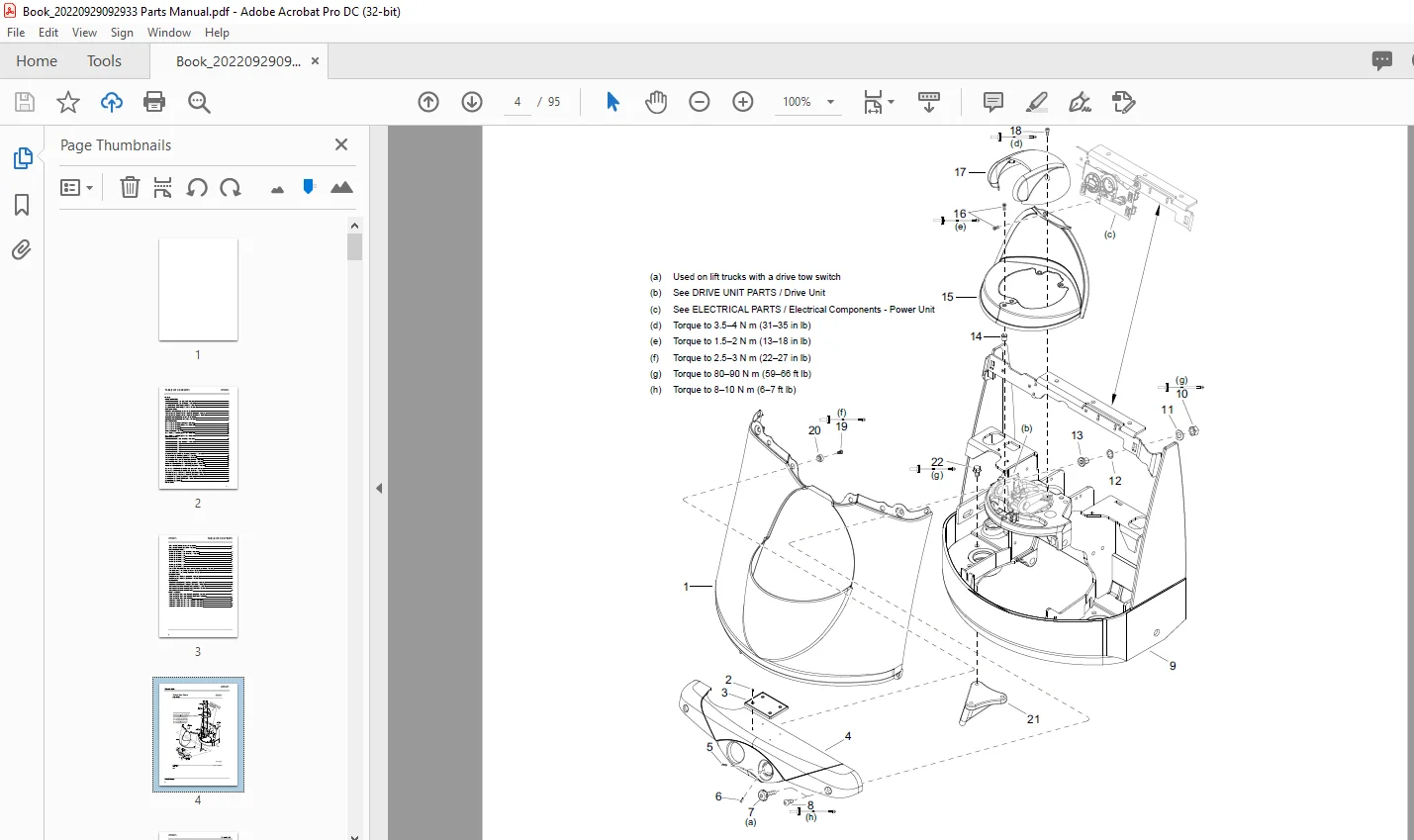Click the thumbnail panel scrollbar thumb
Image resolution: width=1414 pixels, height=840 pixels.
pos(355,247)
